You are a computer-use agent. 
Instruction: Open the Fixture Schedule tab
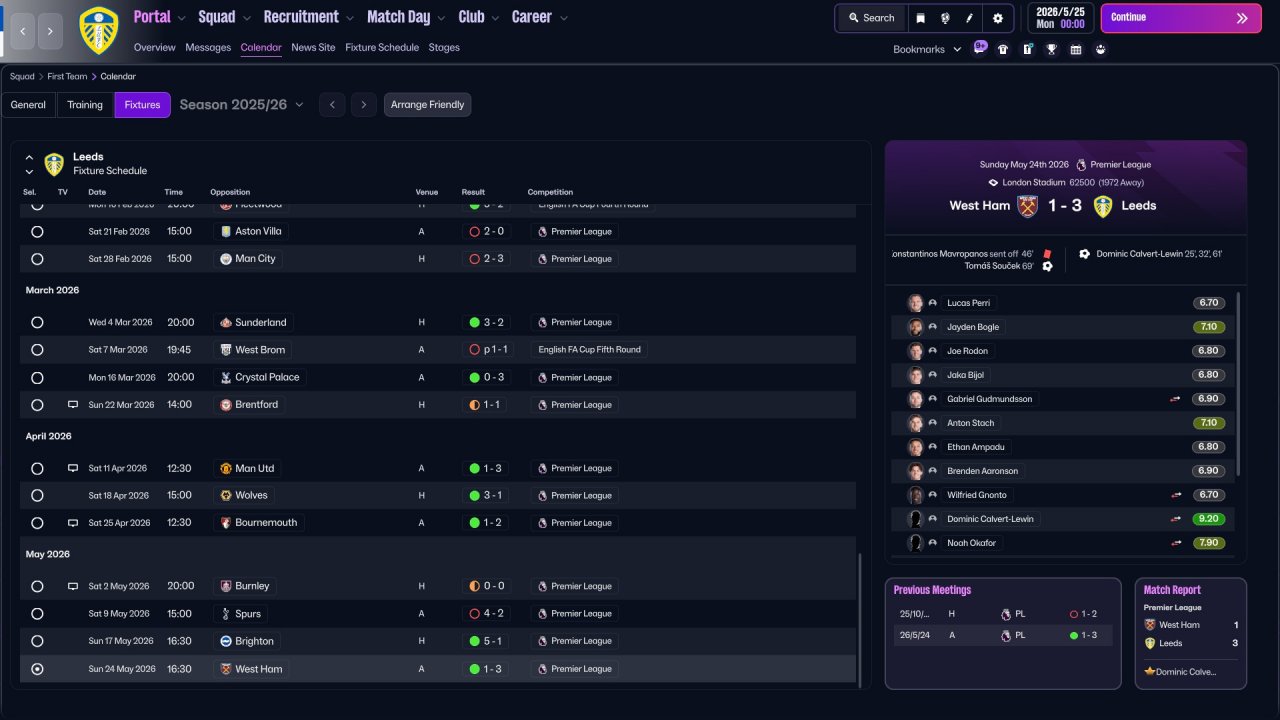[382, 48]
